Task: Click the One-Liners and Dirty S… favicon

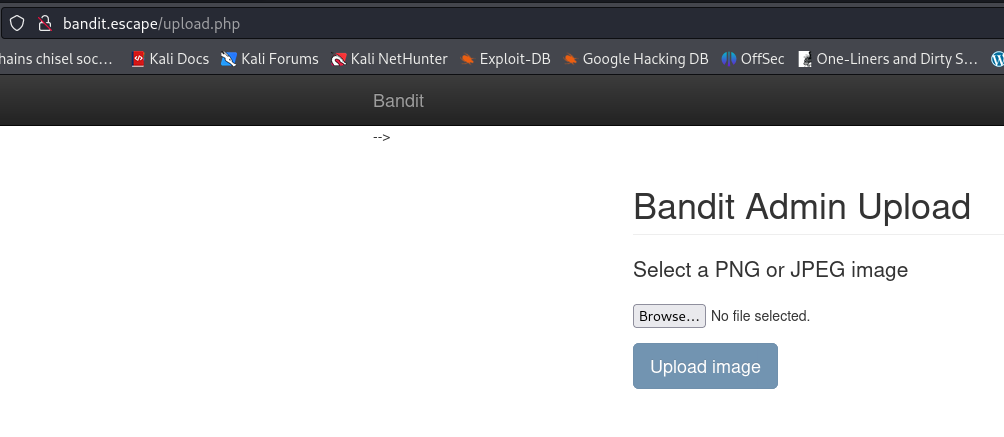Action: click(x=805, y=59)
